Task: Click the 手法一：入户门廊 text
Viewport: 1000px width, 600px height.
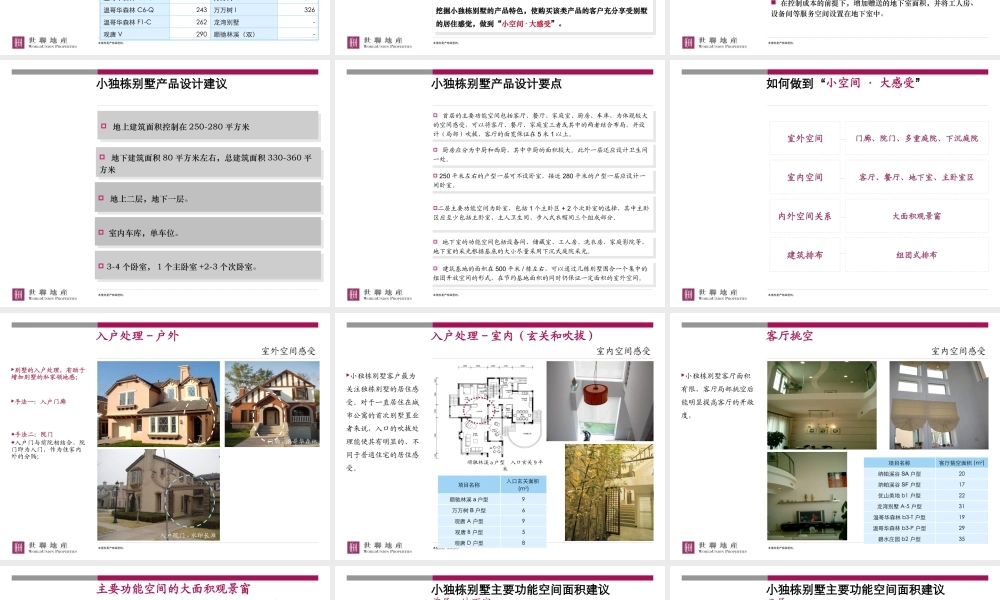Action: [x=38, y=402]
